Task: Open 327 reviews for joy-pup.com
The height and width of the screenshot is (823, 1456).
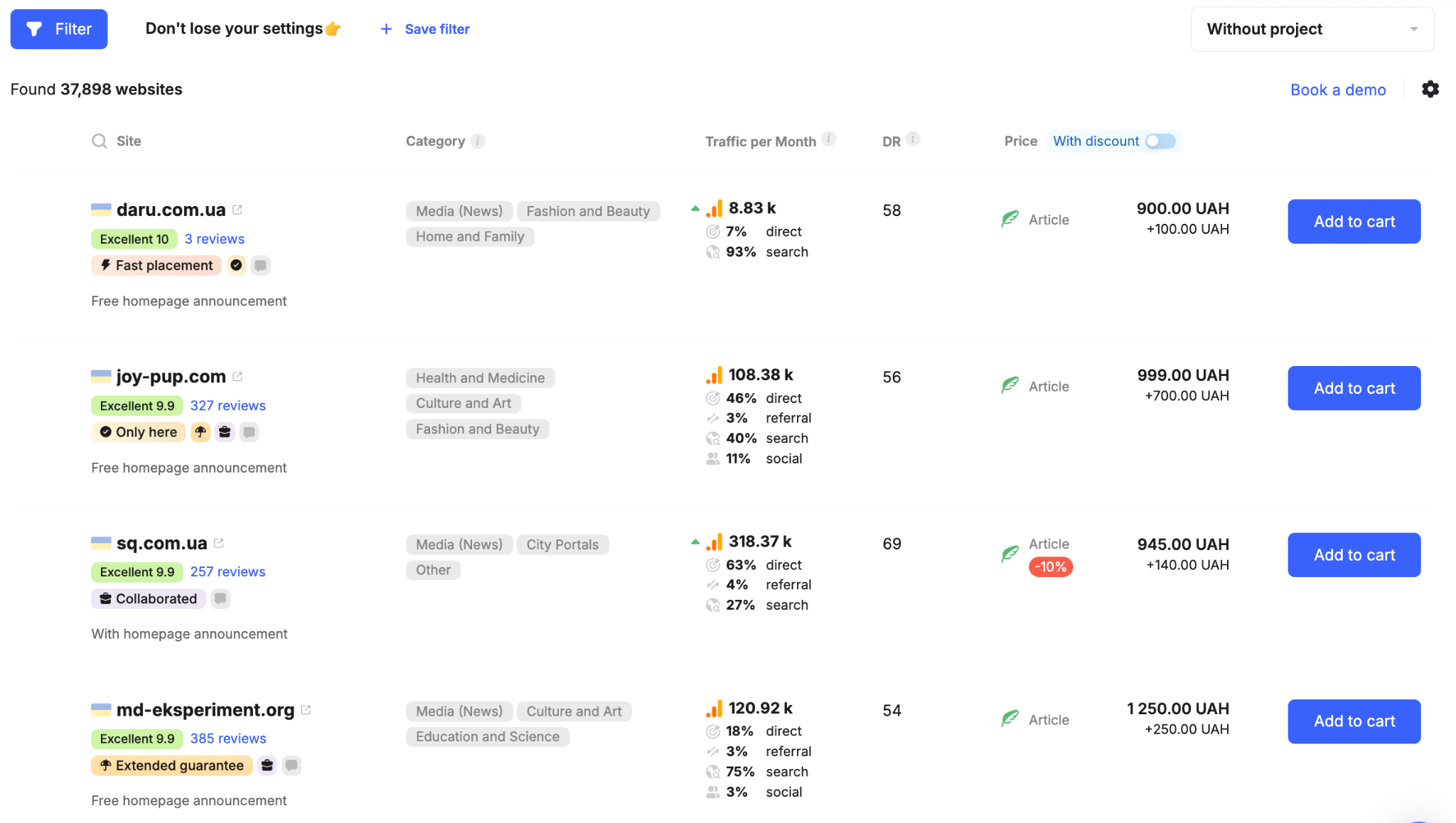Action: pos(227,406)
